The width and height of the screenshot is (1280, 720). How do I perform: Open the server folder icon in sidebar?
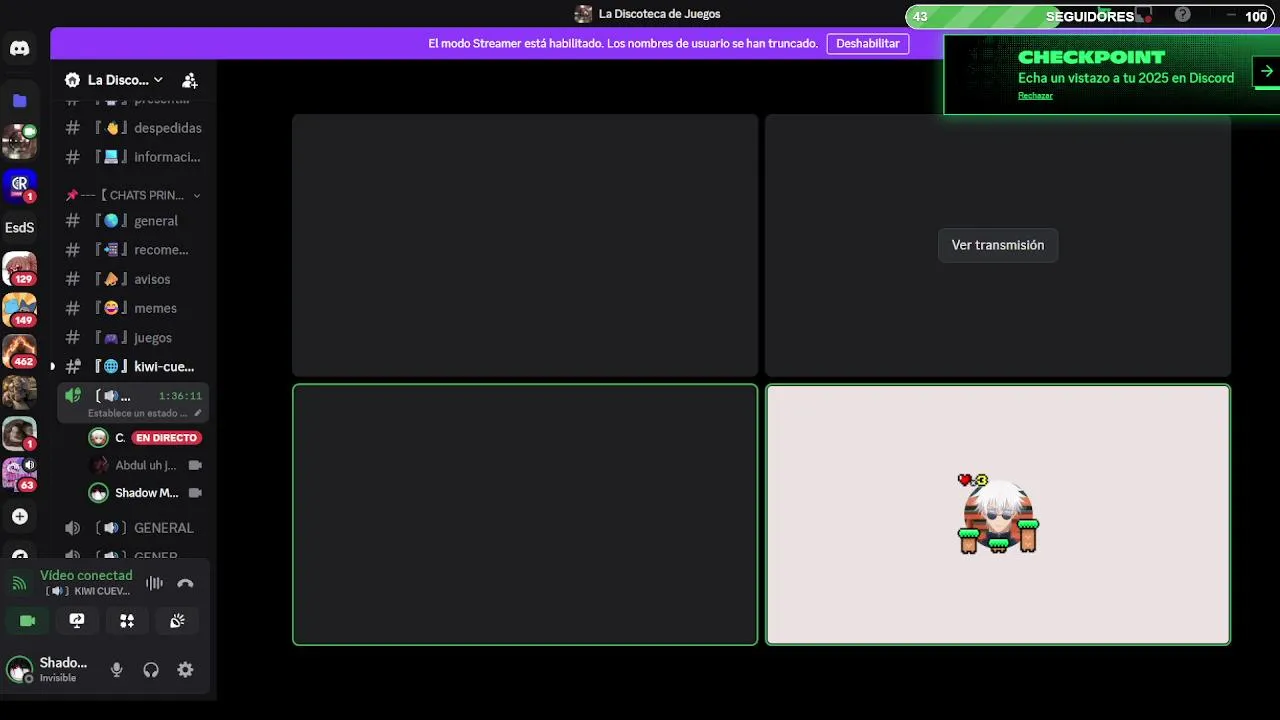19,100
